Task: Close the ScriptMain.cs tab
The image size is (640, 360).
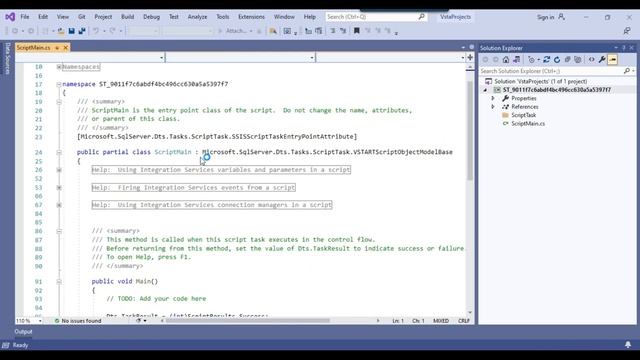Action: 65,48
